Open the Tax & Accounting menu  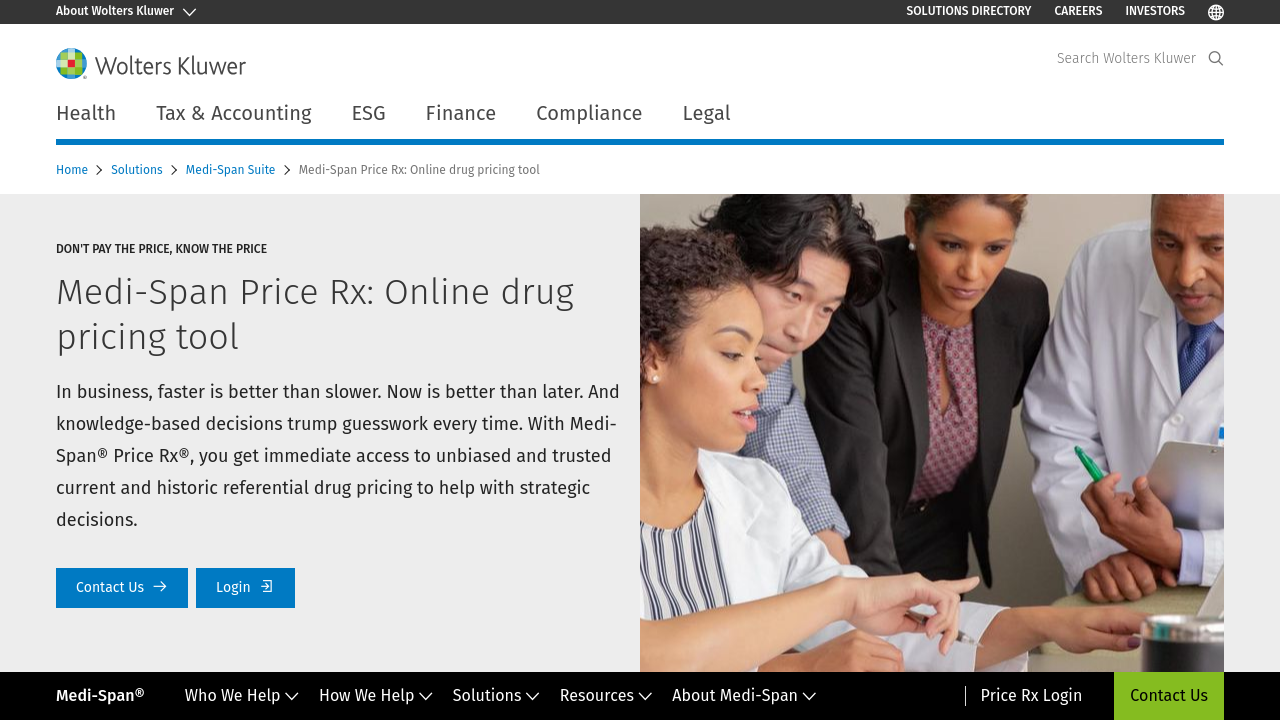[x=233, y=113]
